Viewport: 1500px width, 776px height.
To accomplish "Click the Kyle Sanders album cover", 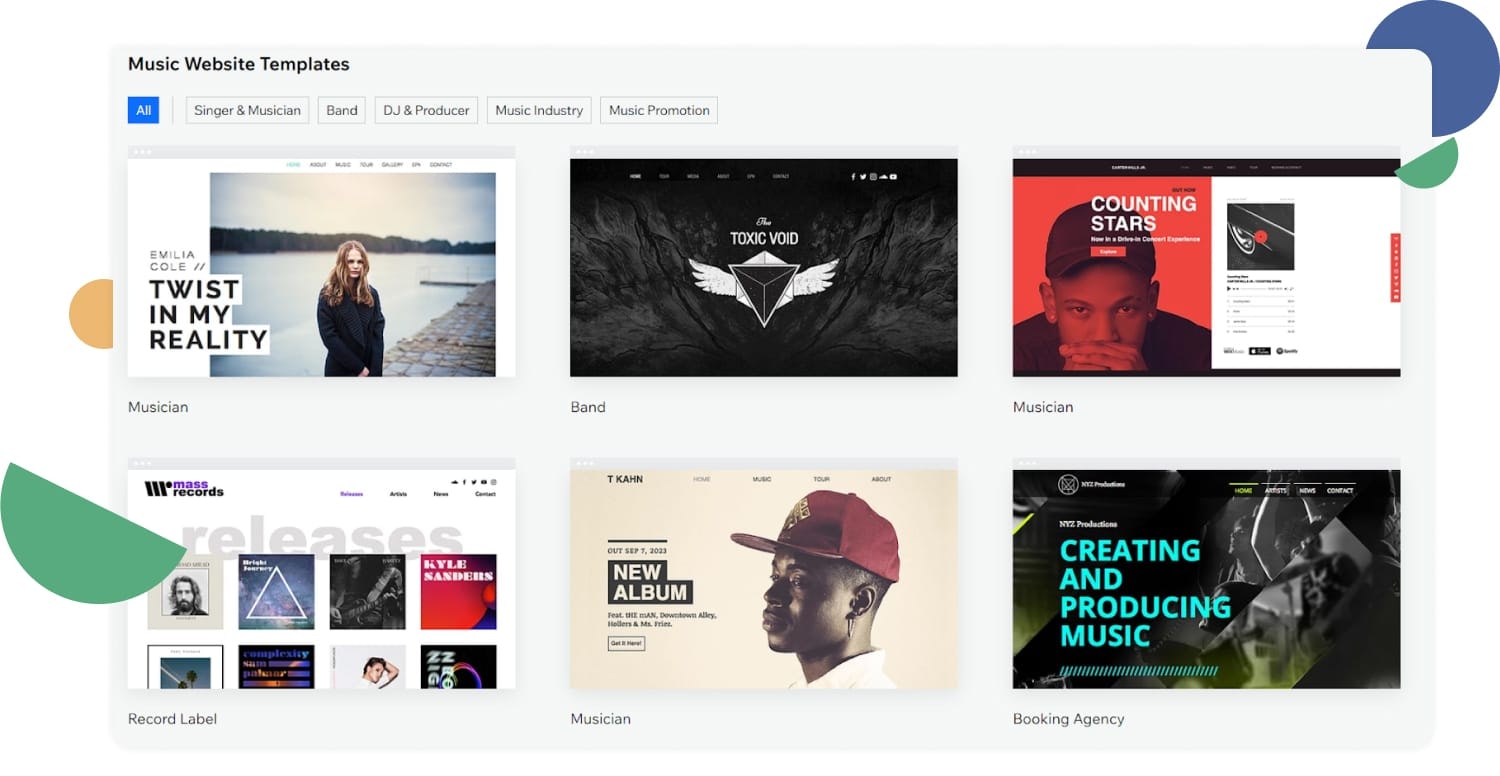I will pos(459,592).
